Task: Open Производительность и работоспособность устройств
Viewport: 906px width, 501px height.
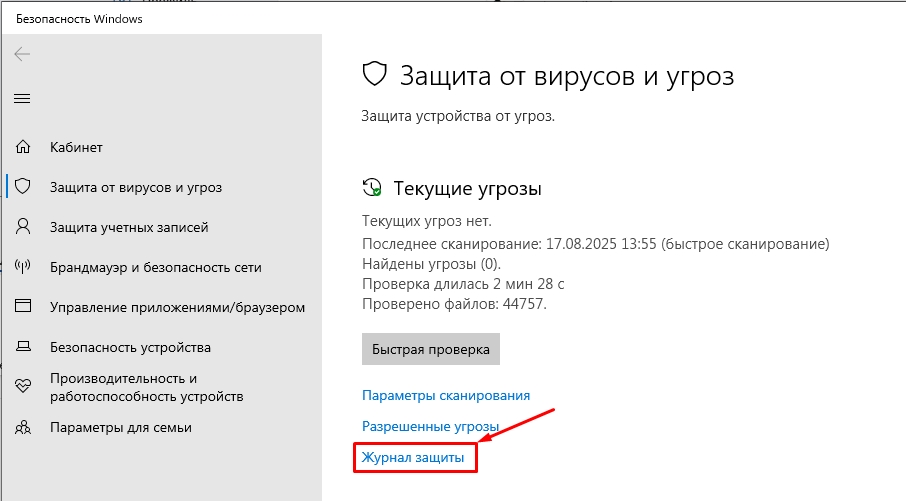Action: (x=146, y=387)
